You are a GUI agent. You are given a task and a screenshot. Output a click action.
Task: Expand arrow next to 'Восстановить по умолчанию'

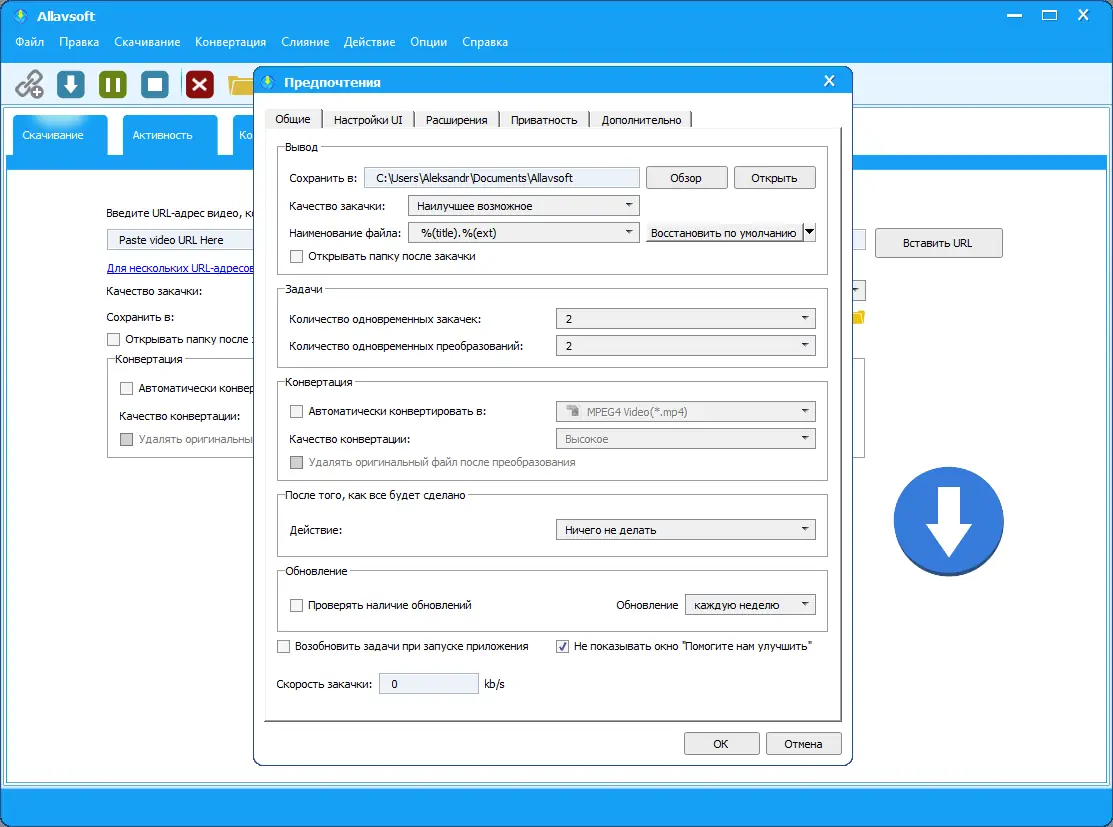809,232
